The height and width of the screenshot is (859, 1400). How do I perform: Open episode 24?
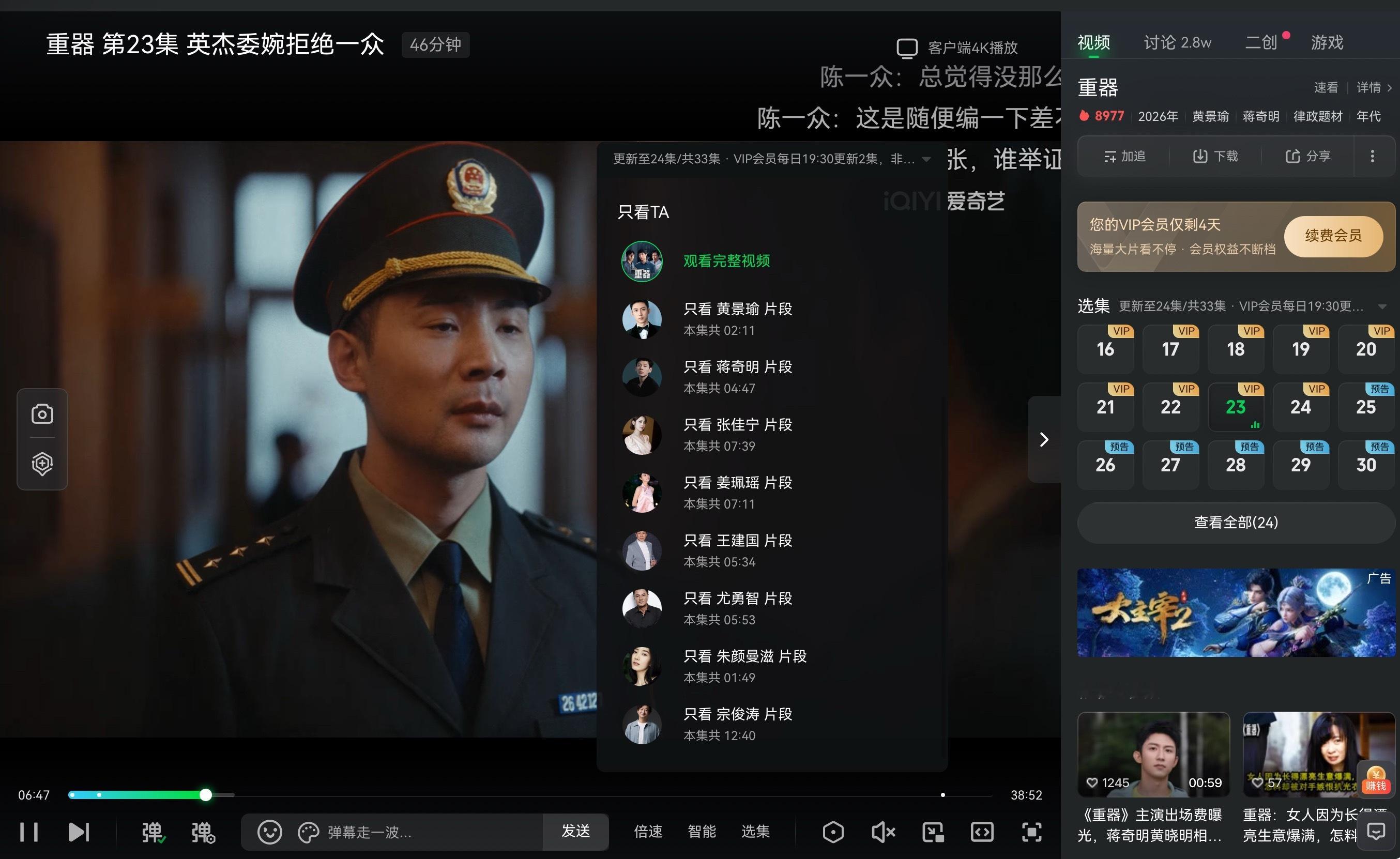click(x=1301, y=407)
